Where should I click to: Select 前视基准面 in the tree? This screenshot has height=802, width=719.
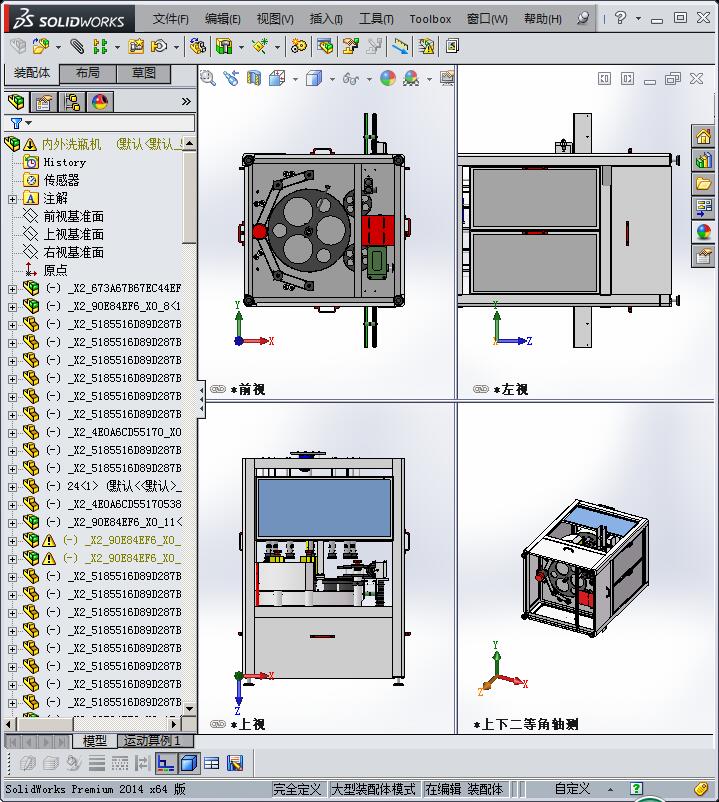(73, 216)
